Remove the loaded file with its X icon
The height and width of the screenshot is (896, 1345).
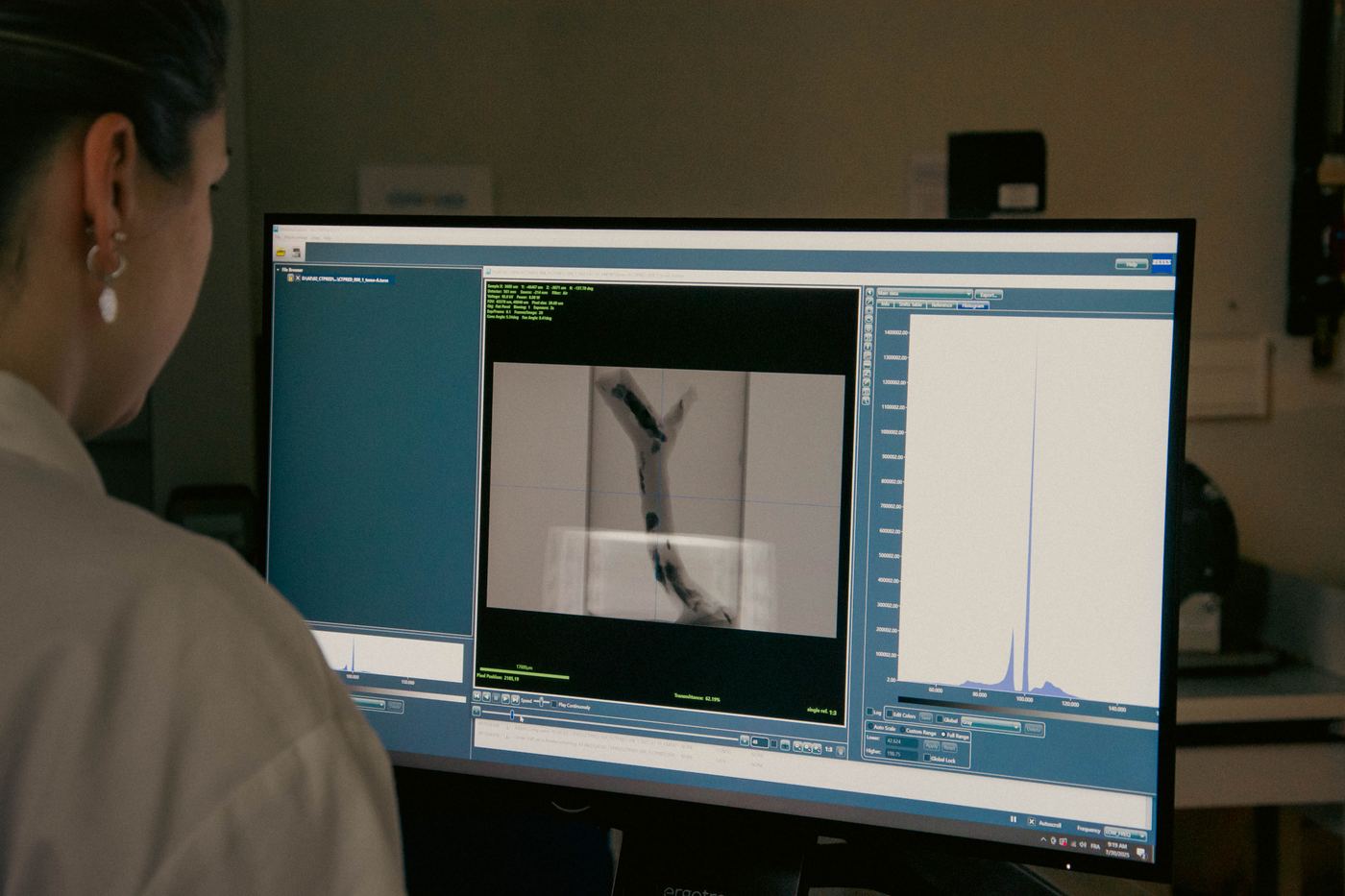[x=298, y=278]
